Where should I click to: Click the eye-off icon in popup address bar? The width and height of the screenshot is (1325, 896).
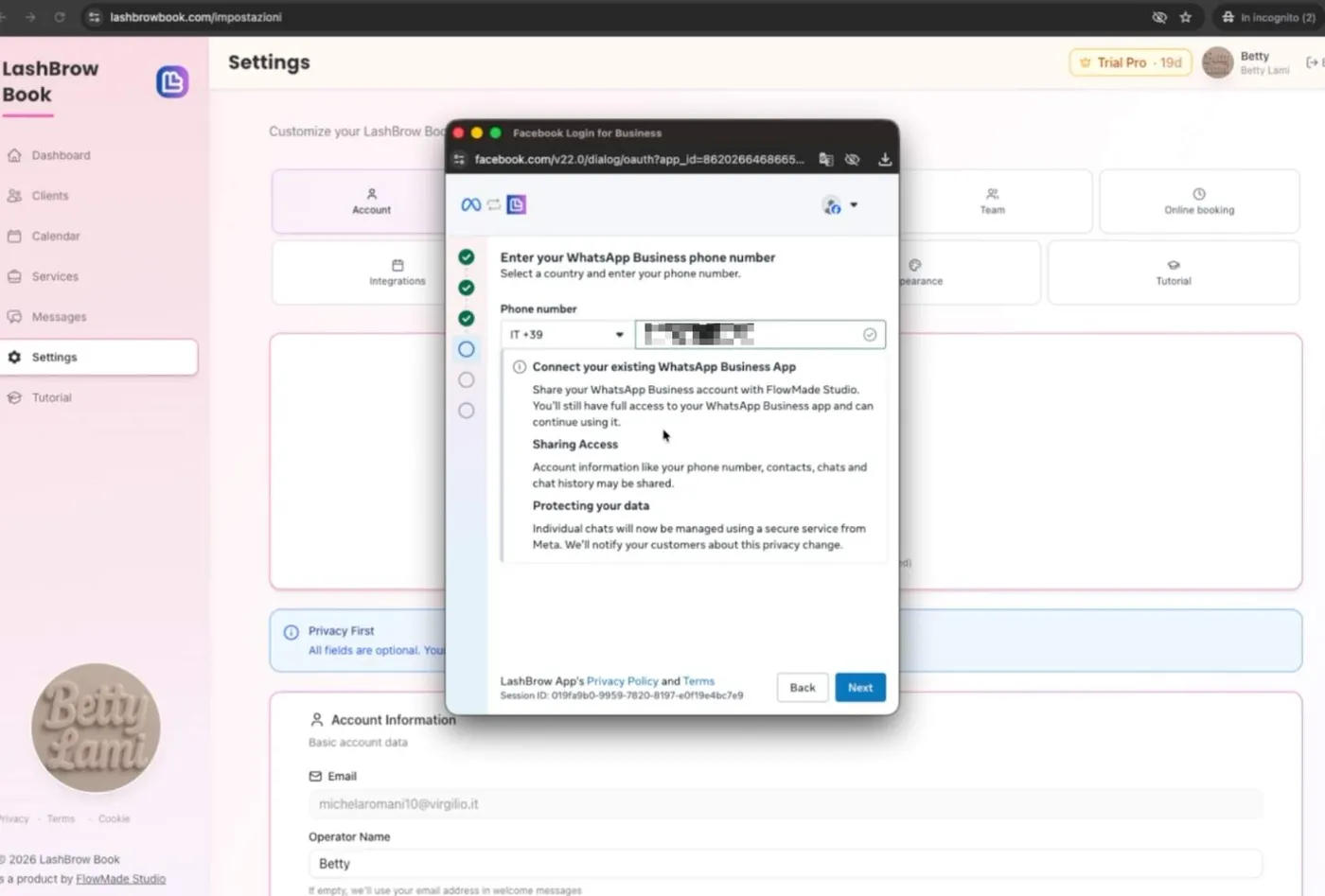click(852, 159)
